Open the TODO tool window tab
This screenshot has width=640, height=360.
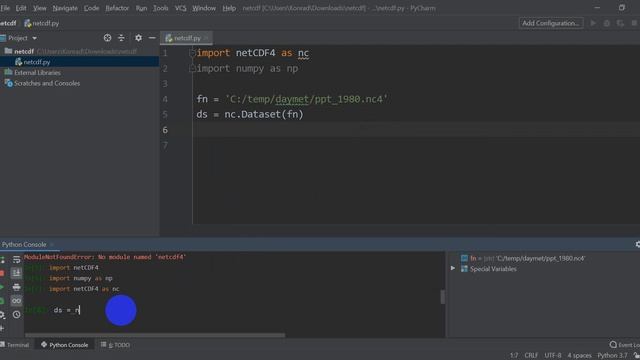pyautogui.click(x=116, y=345)
